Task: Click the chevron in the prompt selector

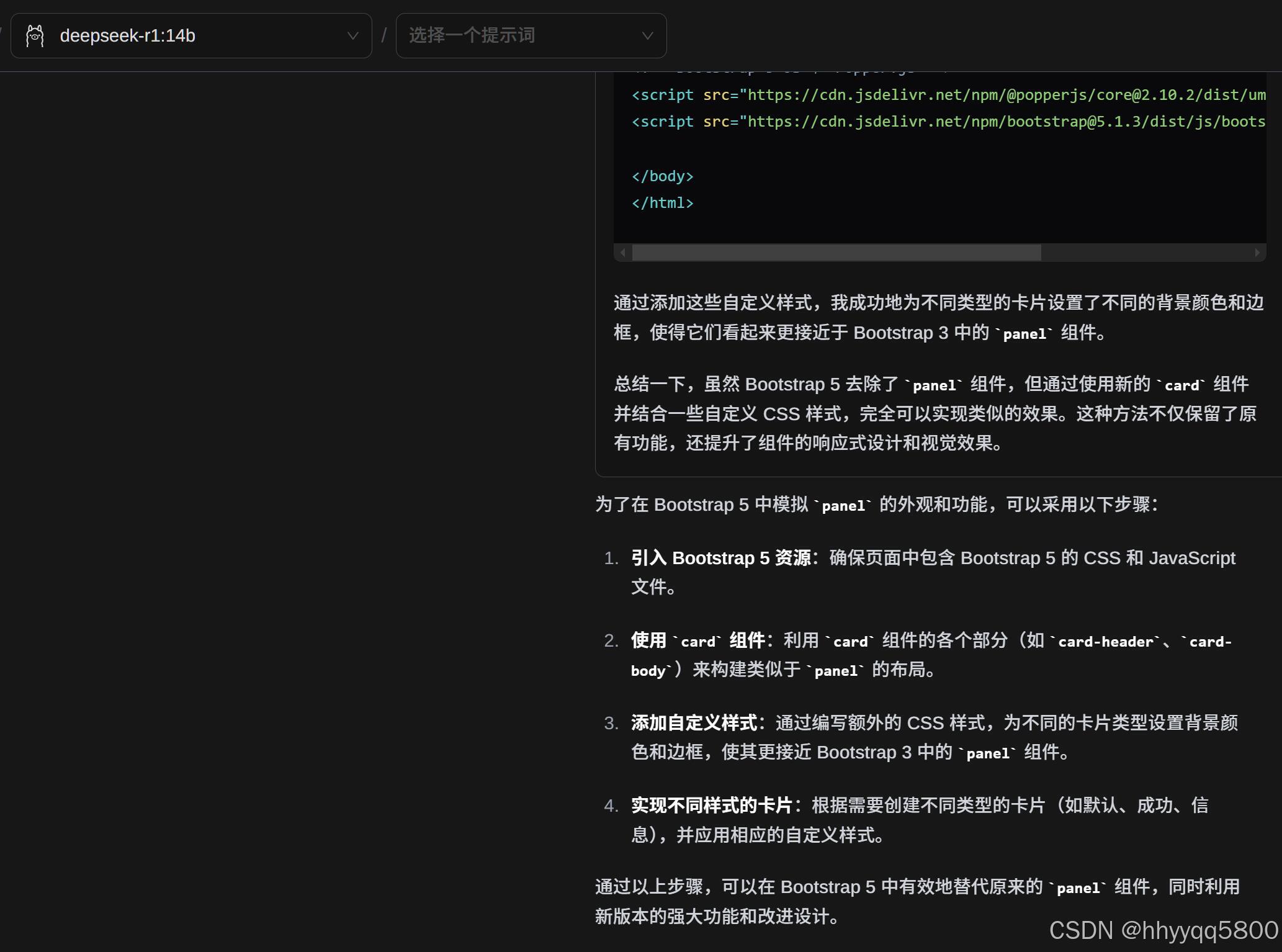Action: 647,36
